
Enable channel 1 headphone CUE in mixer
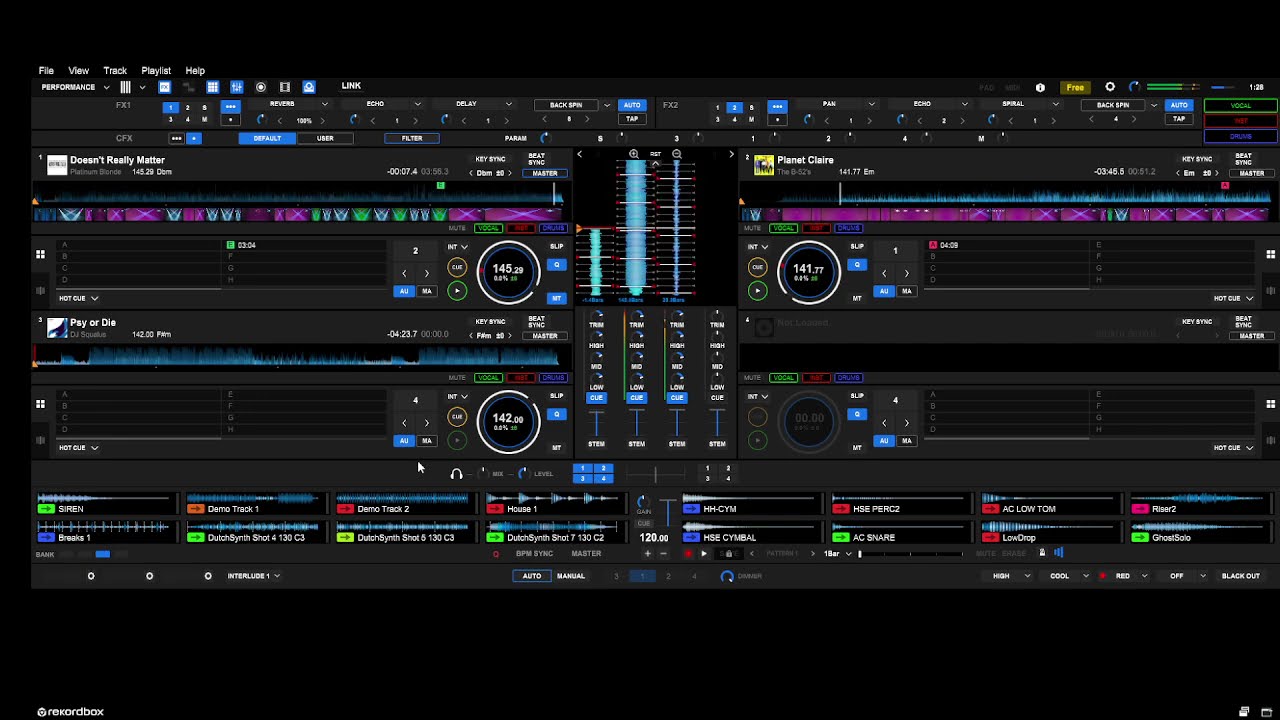pyautogui.click(x=596, y=398)
